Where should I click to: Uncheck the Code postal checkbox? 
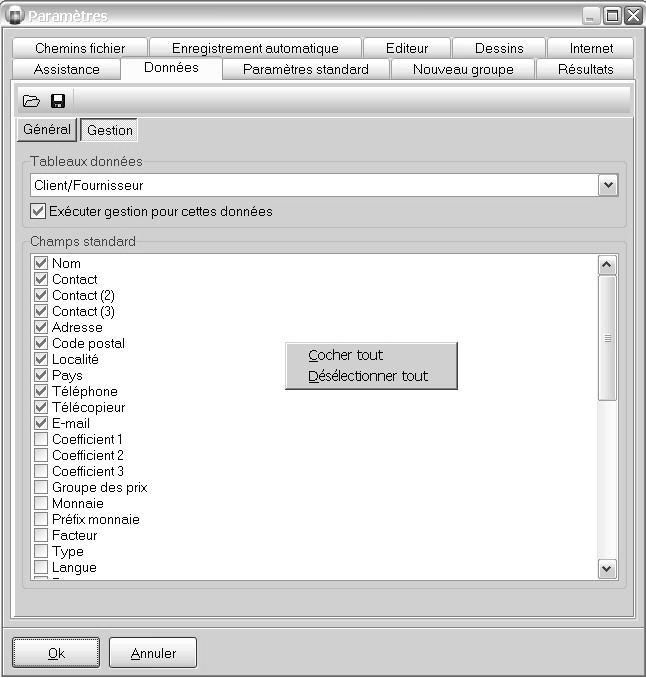click(41, 343)
